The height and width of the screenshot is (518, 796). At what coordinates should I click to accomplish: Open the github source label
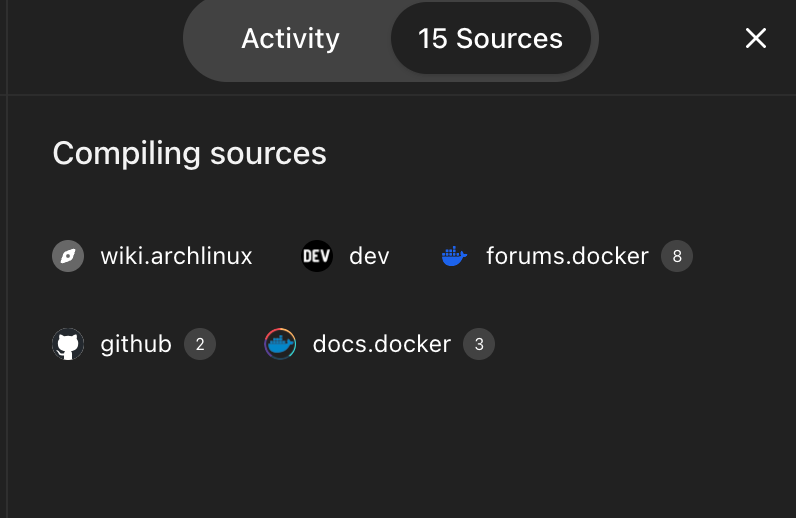pyautogui.click(x=136, y=344)
